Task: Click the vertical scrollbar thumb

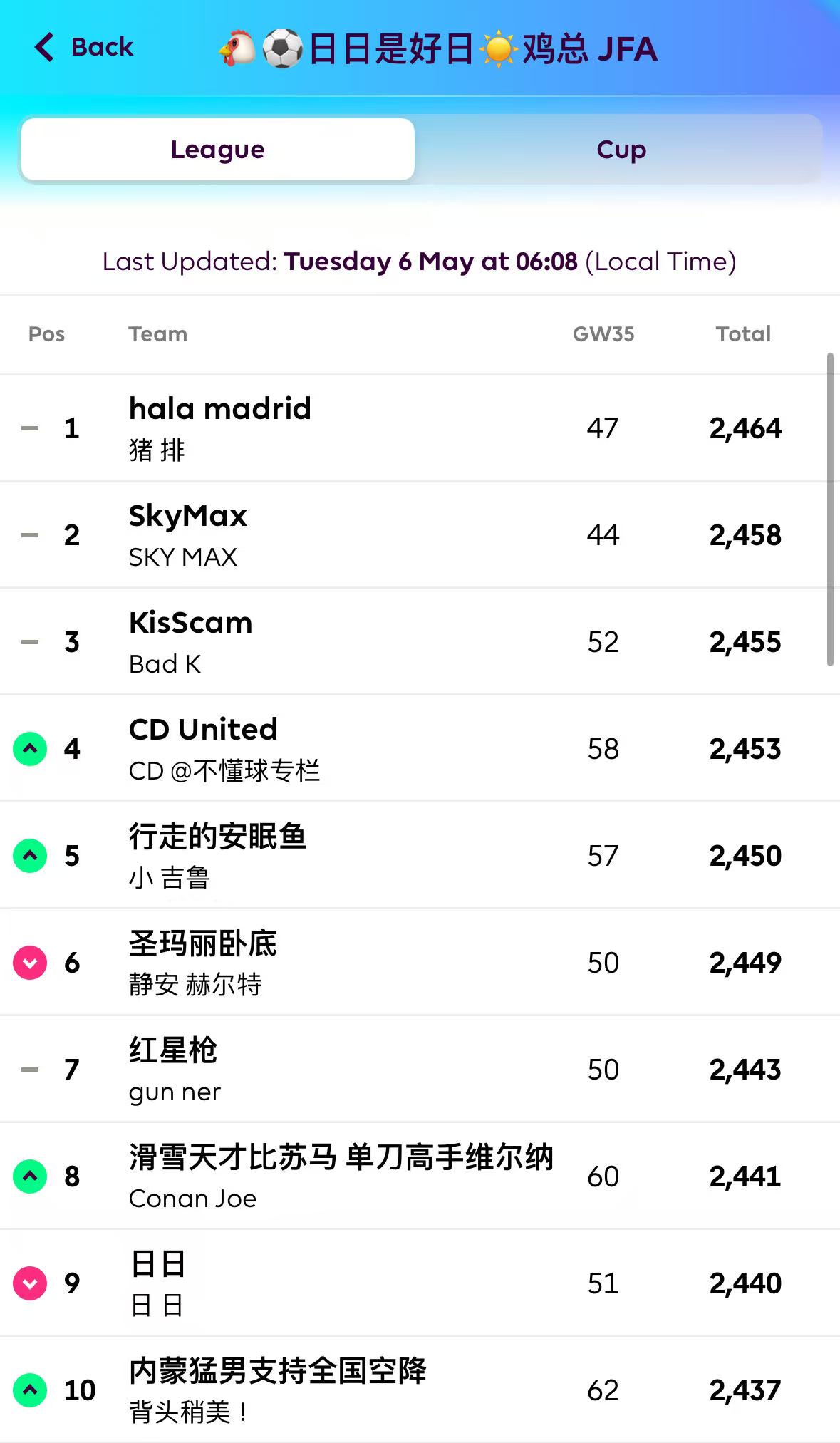Action: pyautogui.click(x=829, y=510)
